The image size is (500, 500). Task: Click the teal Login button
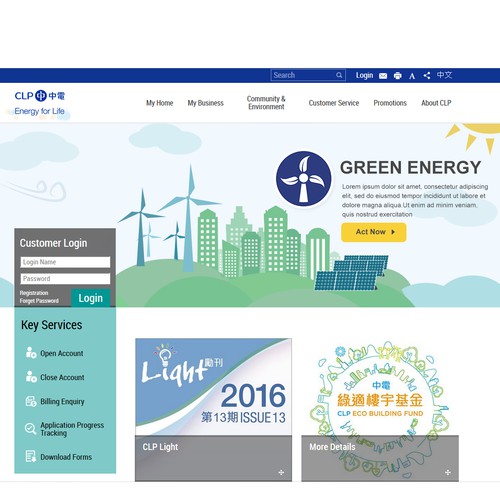pos(90,298)
